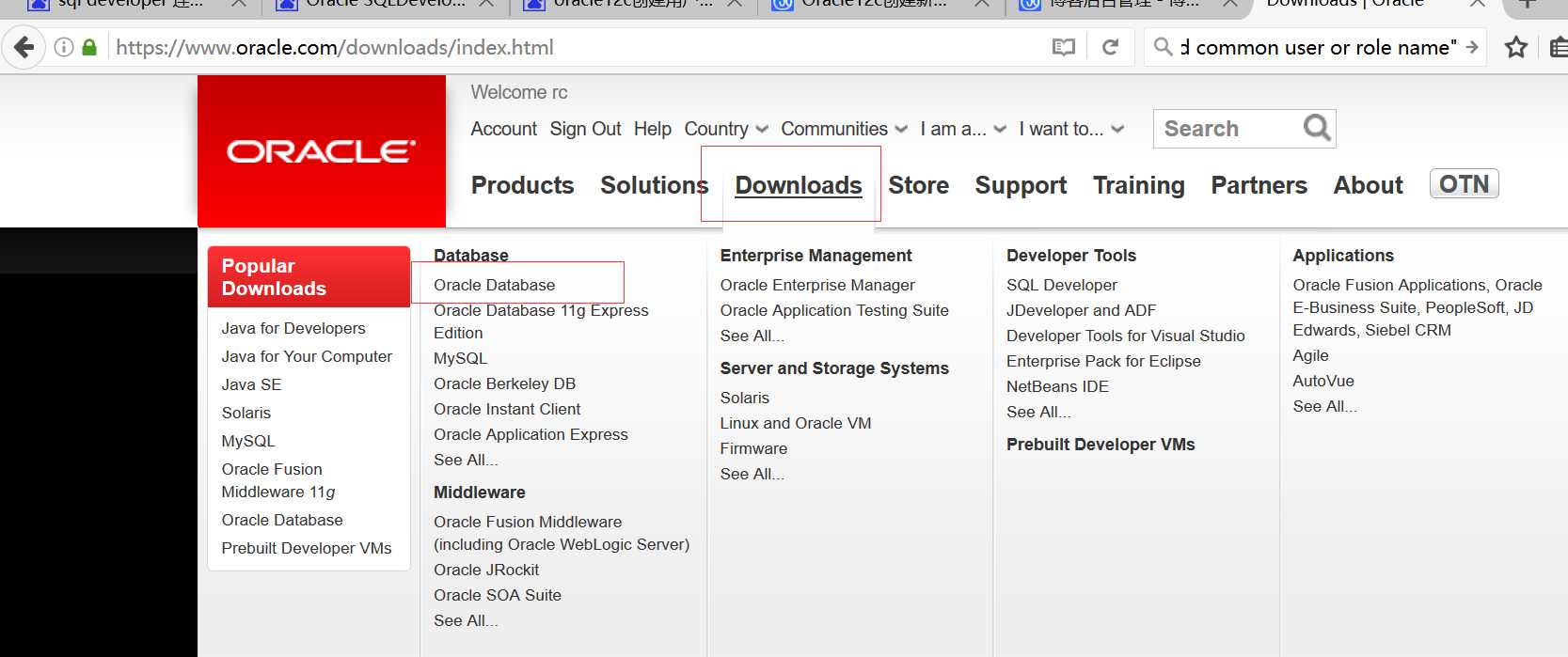Open Developer Tools for Visual Studio

[x=1126, y=336]
